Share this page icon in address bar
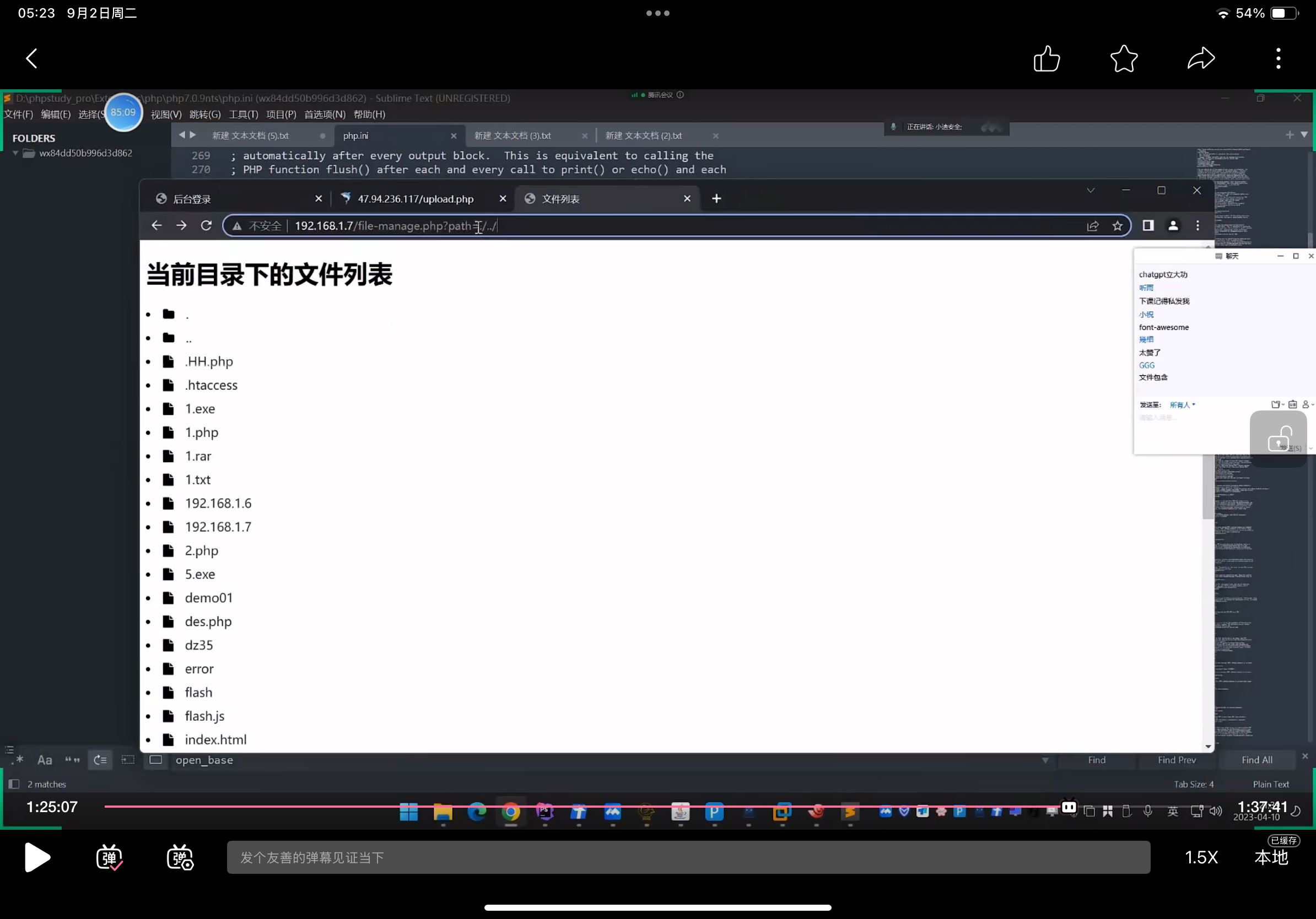The height and width of the screenshot is (919, 1316). [1092, 226]
